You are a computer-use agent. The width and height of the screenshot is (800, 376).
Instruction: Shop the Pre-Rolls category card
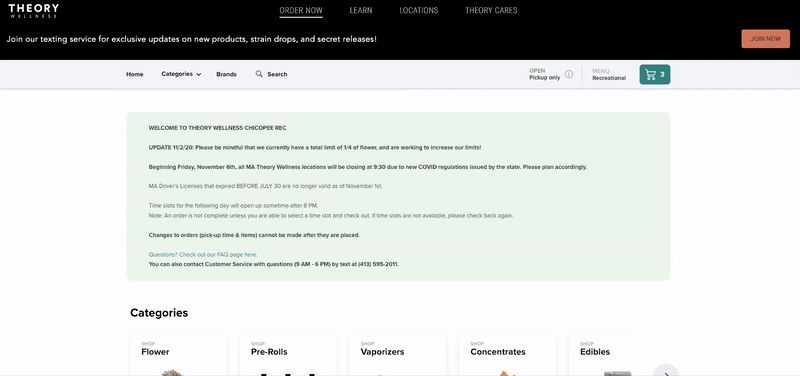(288, 355)
